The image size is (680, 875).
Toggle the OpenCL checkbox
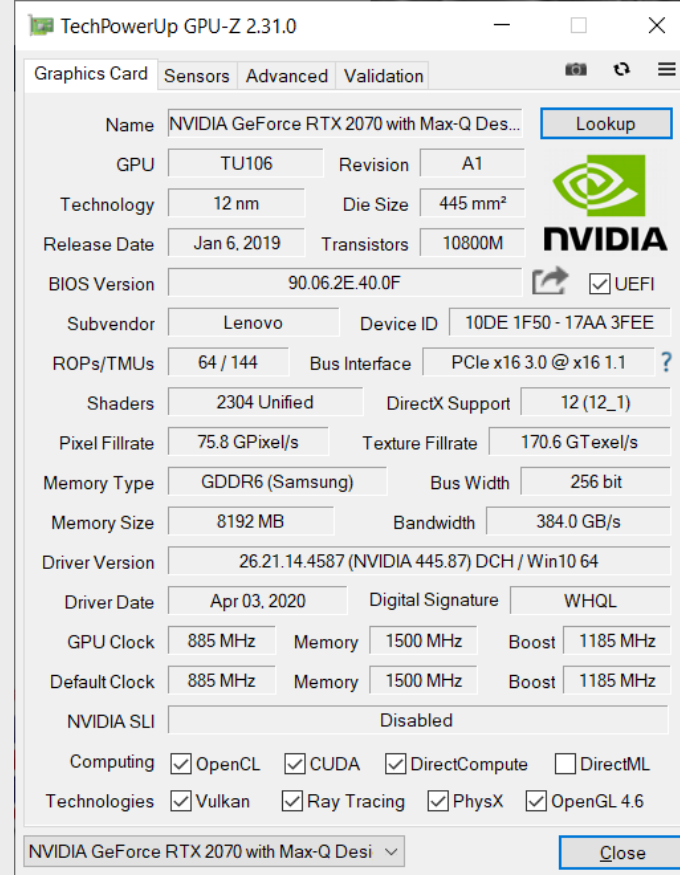point(181,764)
